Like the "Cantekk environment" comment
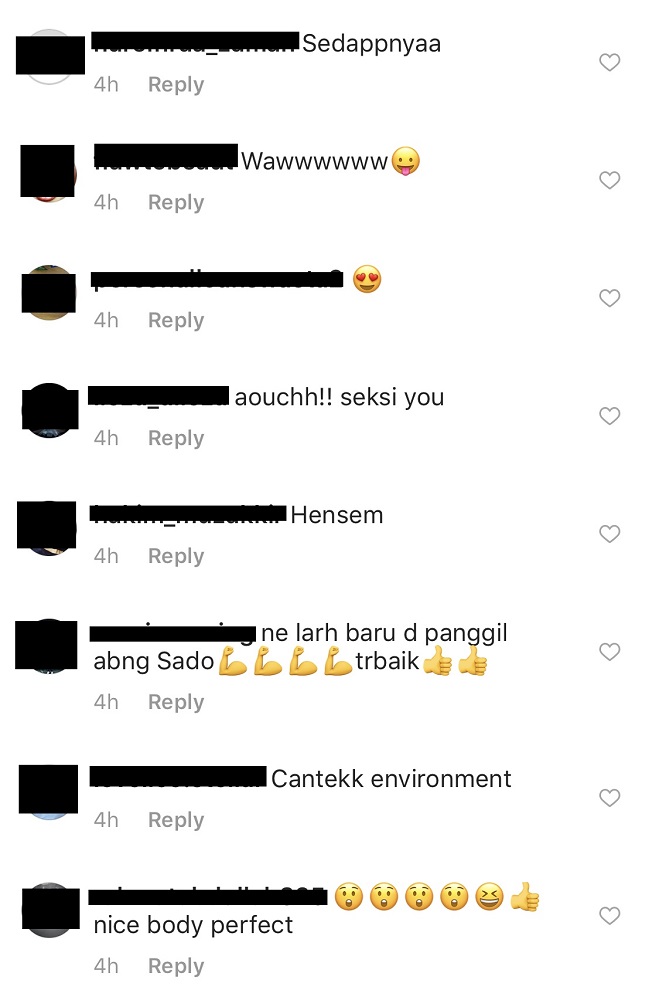 [609, 798]
